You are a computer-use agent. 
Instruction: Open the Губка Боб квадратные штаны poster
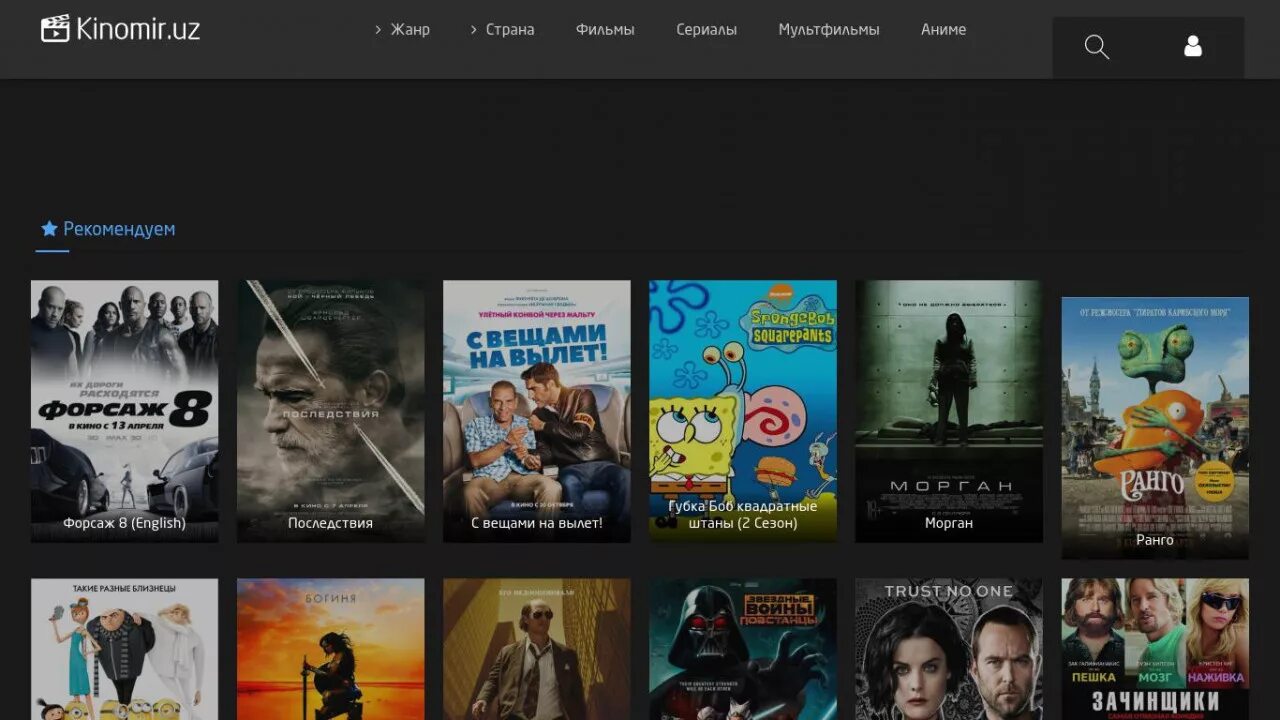[743, 411]
